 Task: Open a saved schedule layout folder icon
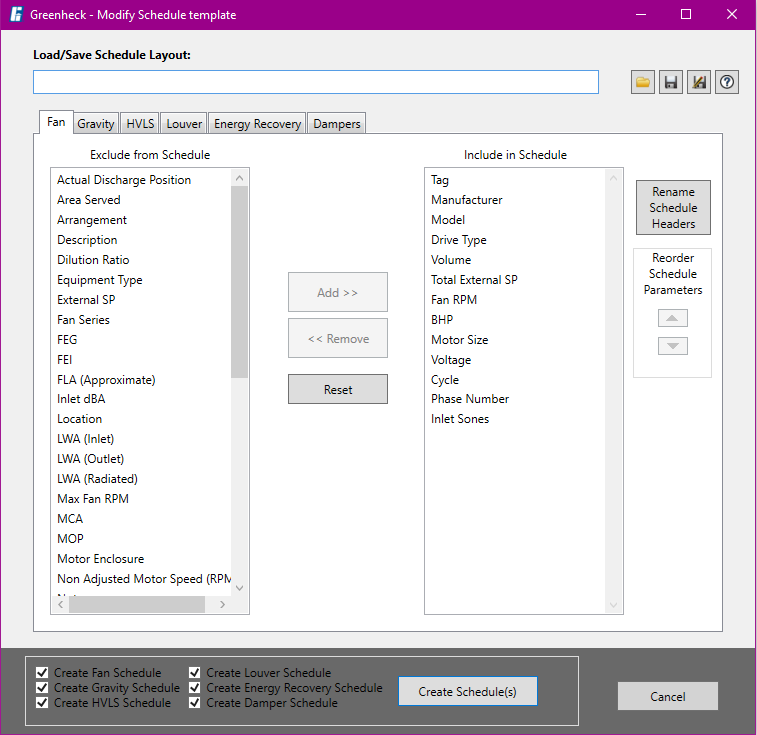coord(643,82)
